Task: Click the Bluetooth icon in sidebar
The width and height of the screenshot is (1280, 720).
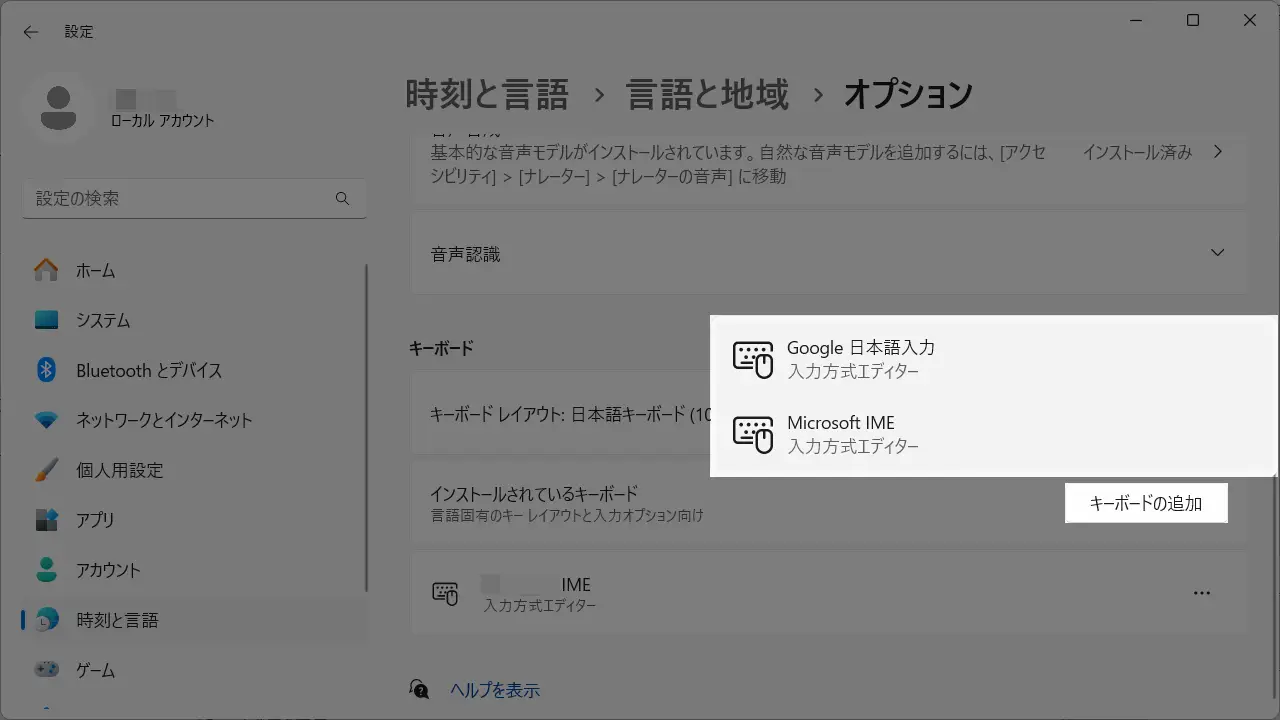Action: pyautogui.click(x=46, y=370)
